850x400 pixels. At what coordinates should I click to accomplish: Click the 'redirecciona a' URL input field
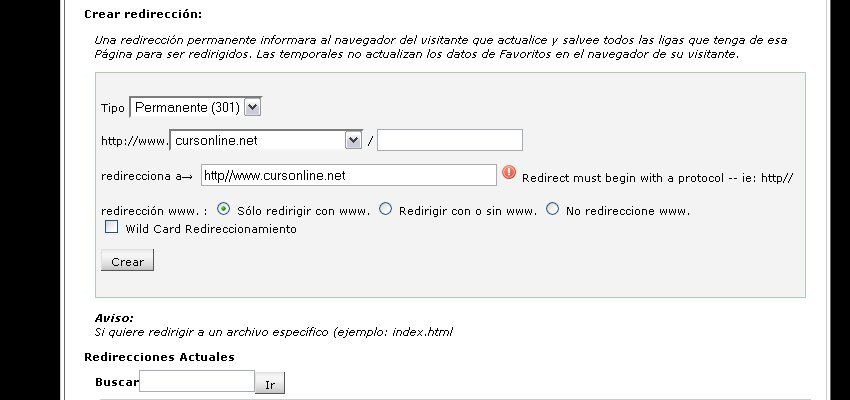click(x=349, y=176)
